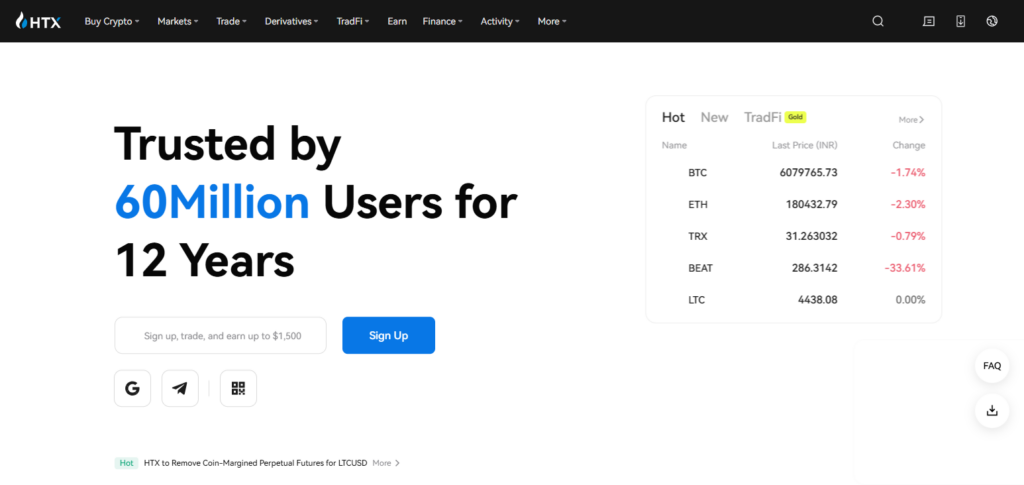Expand the Buy Crypto menu

click(x=112, y=22)
